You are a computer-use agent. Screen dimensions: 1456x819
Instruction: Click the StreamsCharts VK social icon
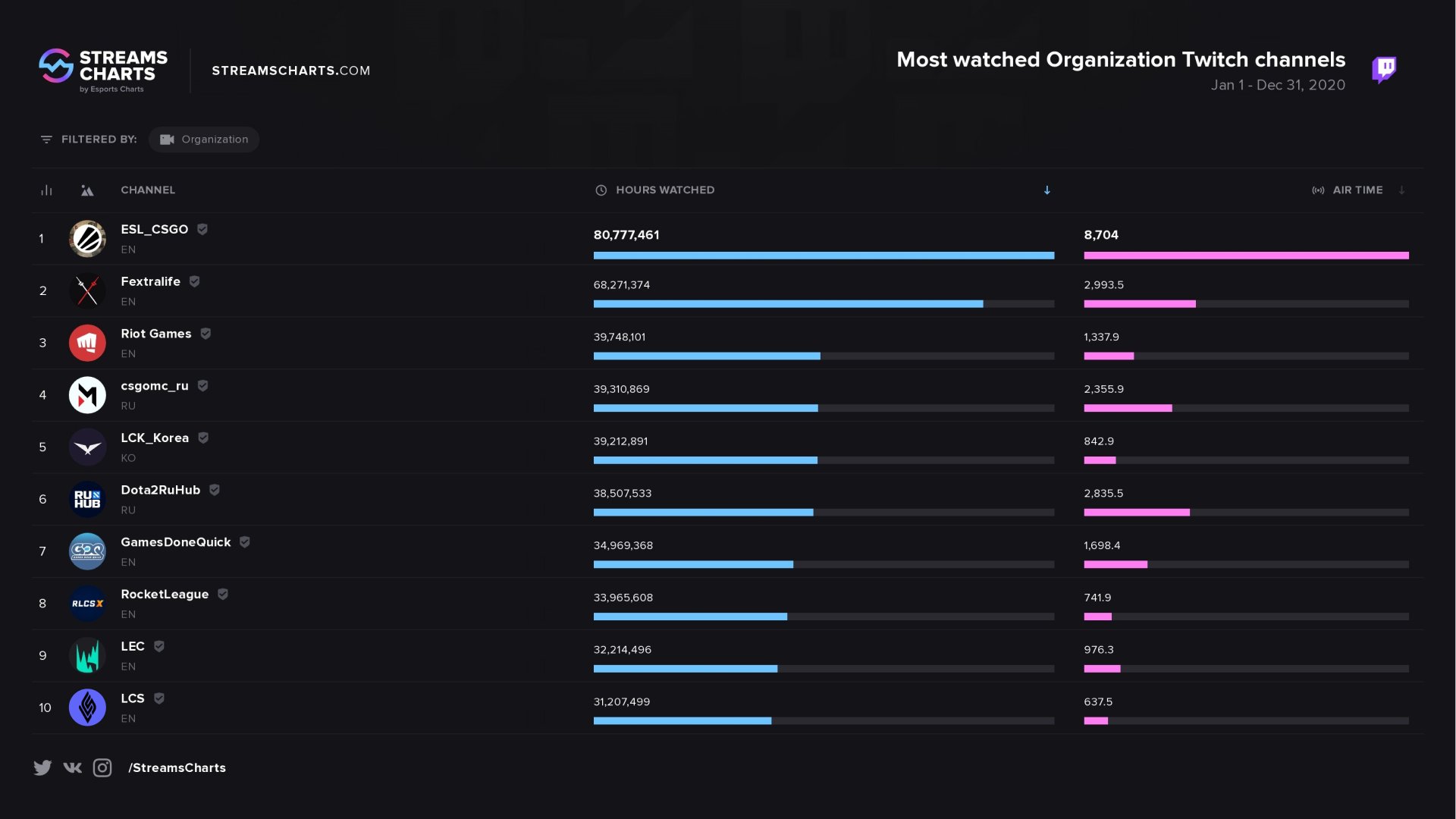(72, 768)
